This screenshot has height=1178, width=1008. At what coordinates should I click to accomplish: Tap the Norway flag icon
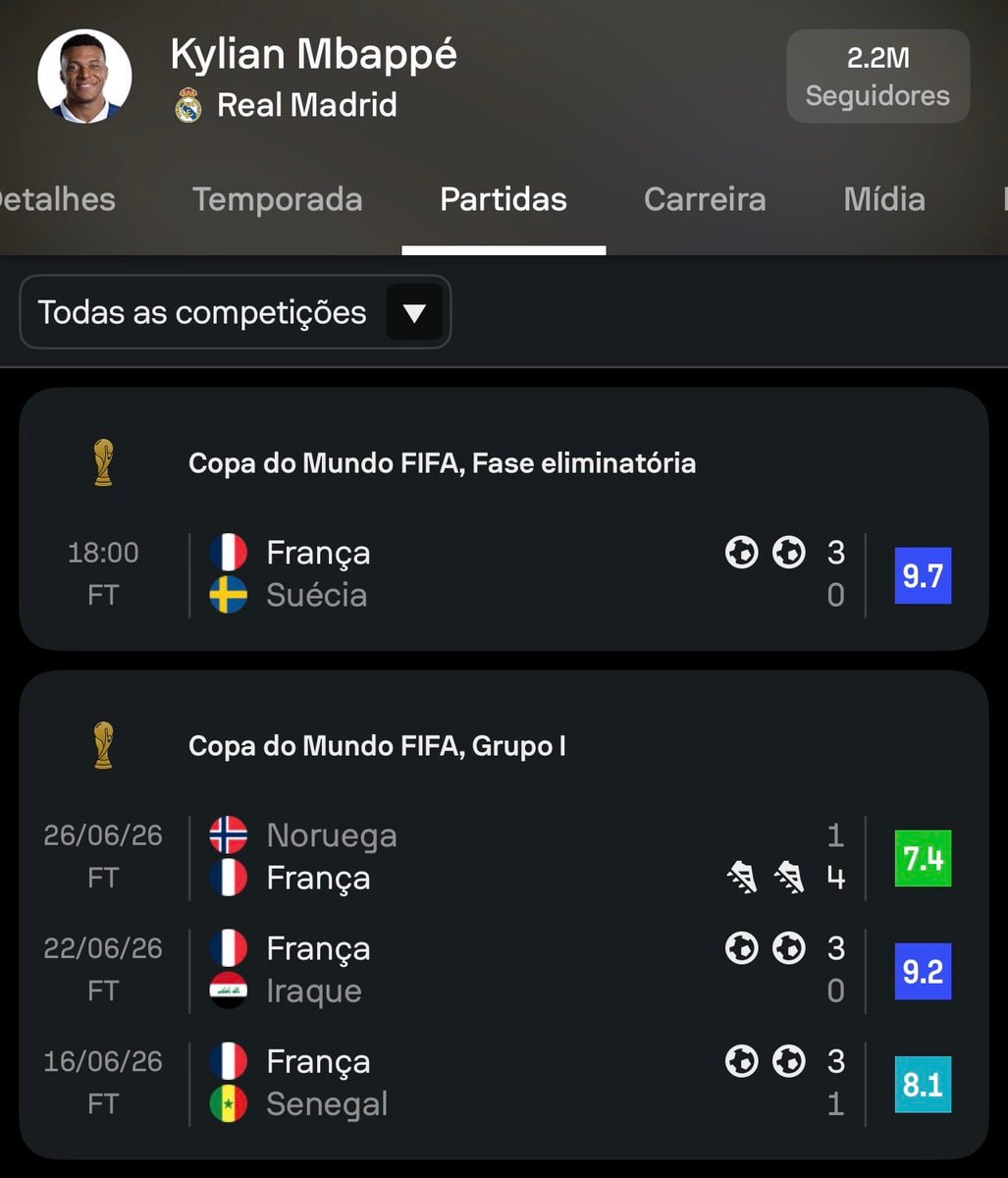(x=228, y=834)
